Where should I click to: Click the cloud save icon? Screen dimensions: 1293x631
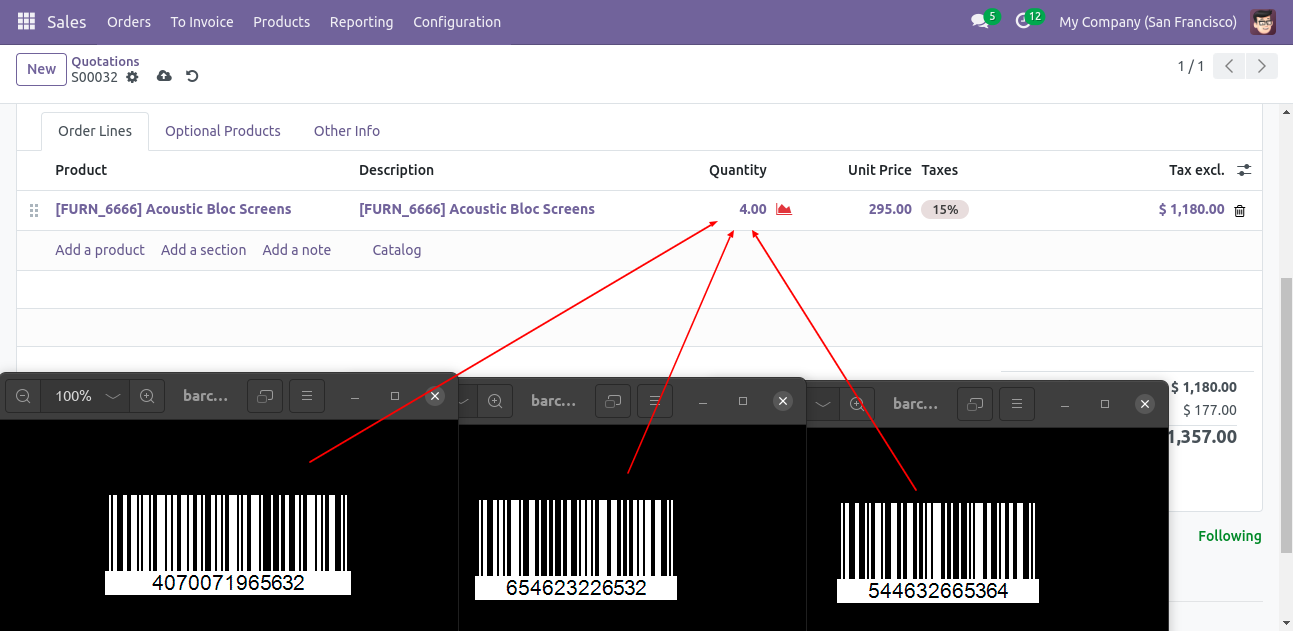click(164, 76)
